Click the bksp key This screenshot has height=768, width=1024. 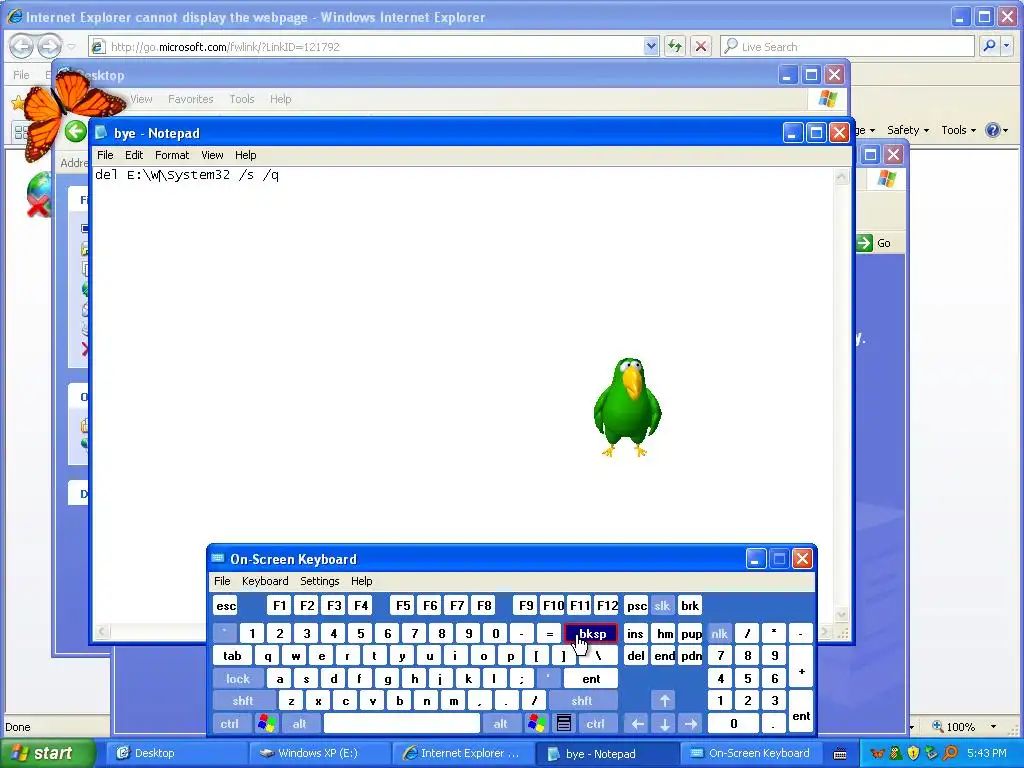[591, 633]
